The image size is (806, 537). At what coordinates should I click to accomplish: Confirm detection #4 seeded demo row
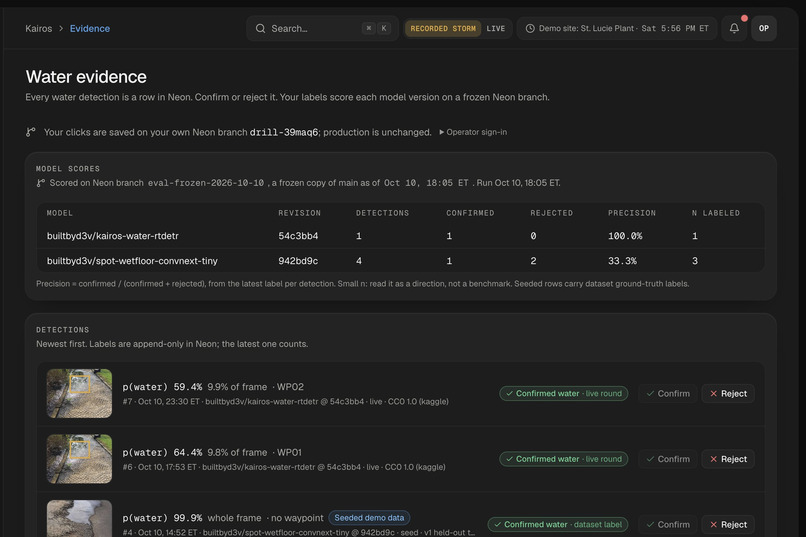pyautogui.click(x=668, y=525)
